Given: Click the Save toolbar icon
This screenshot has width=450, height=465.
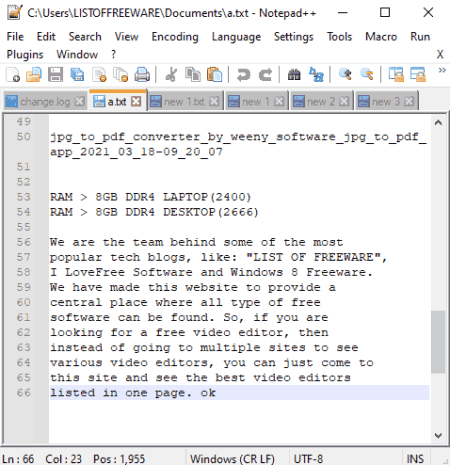Looking at the screenshot, I should (55, 74).
